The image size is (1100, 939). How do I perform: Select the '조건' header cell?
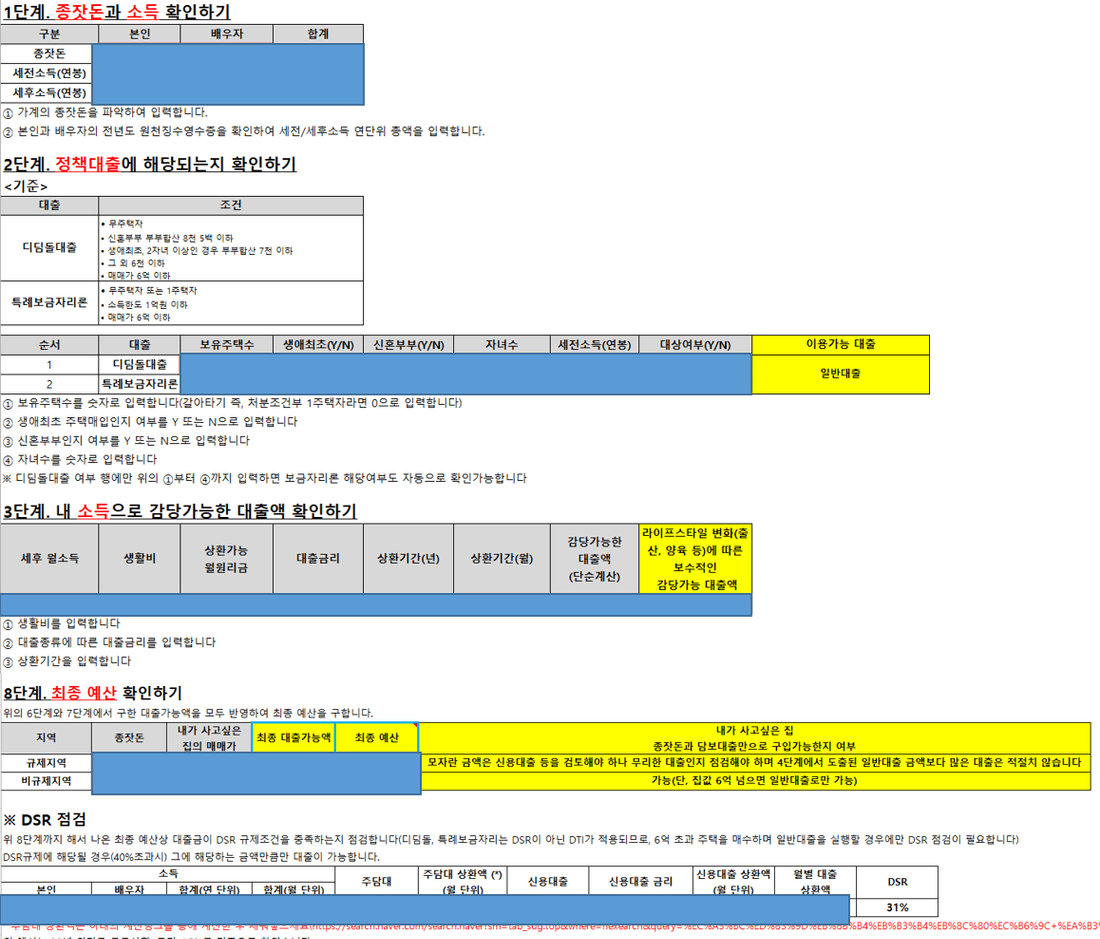pos(231,205)
